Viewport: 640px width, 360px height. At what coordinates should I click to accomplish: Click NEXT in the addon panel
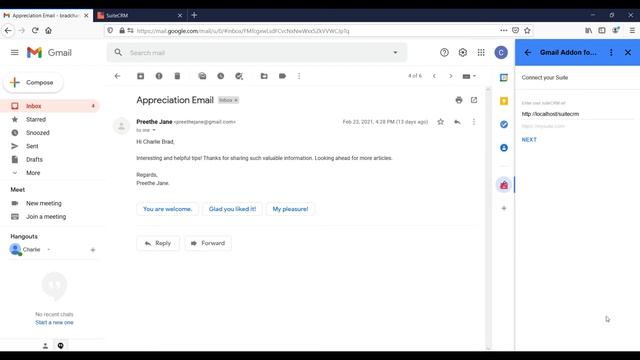[x=529, y=140]
